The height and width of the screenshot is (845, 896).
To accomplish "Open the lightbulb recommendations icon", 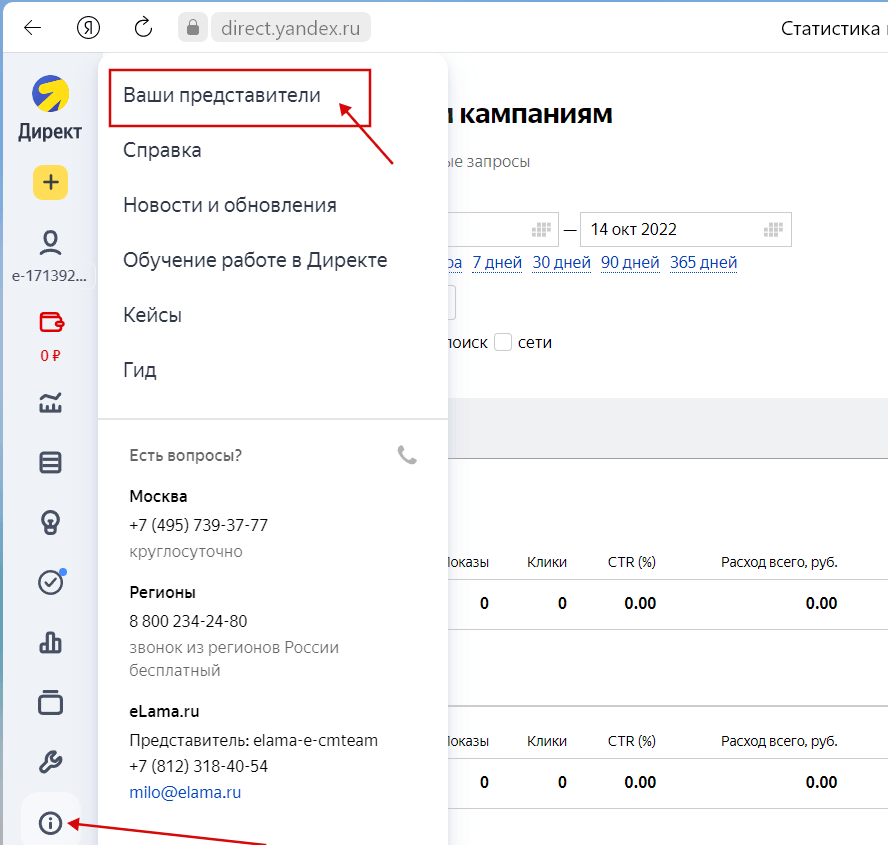I will 50,522.
